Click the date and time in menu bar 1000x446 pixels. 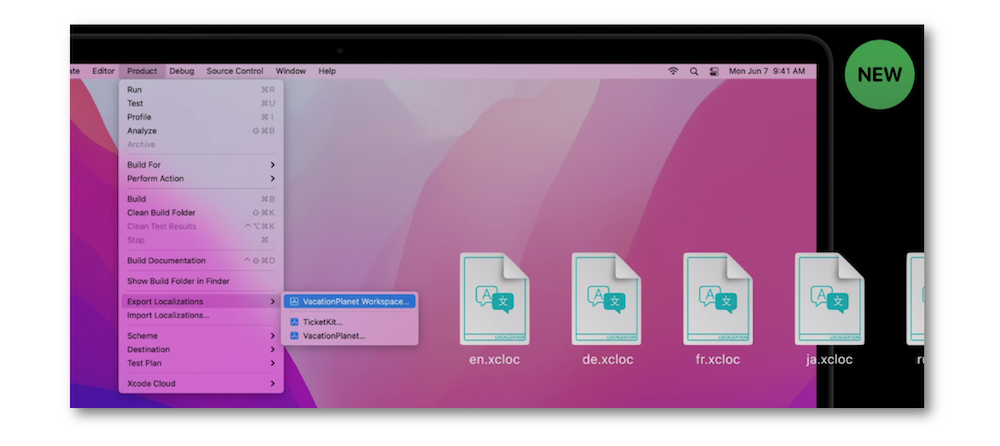pyautogui.click(x=767, y=71)
